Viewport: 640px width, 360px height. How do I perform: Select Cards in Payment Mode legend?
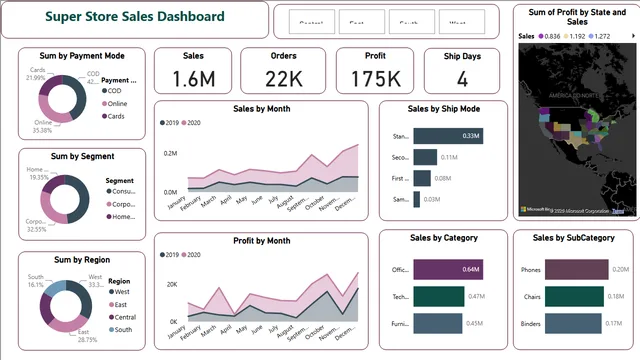pyautogui.click(x=113, y=116)
